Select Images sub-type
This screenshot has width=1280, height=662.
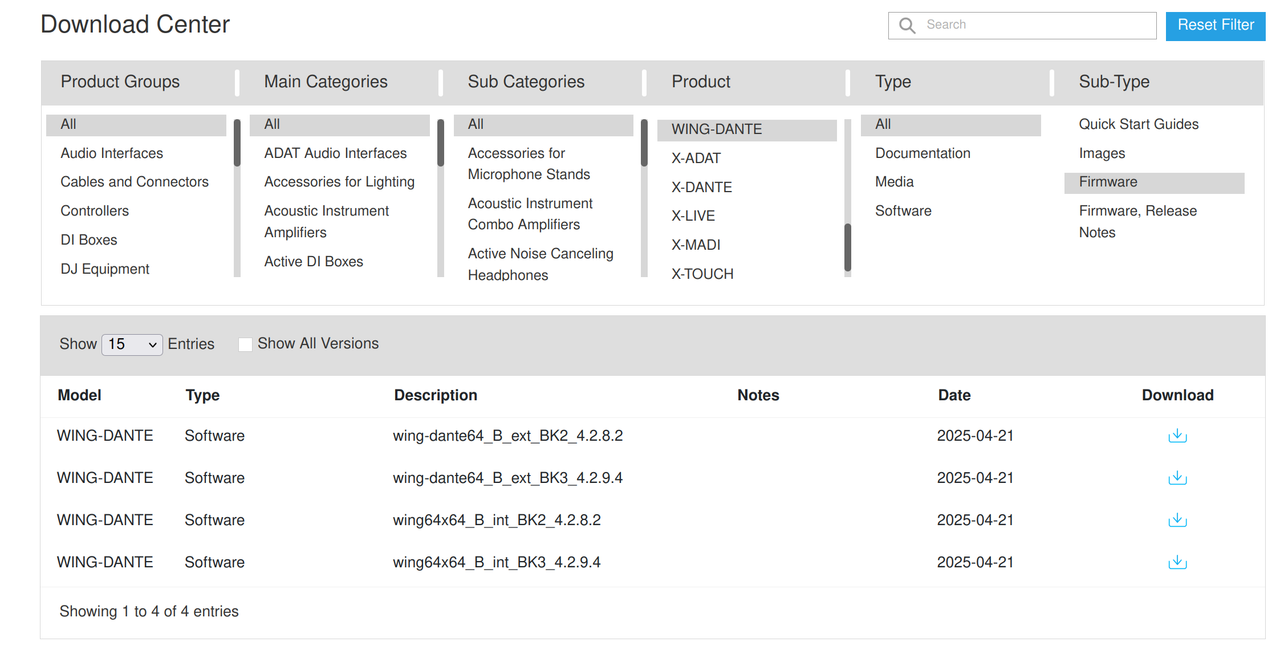(x=1102, y=153)
